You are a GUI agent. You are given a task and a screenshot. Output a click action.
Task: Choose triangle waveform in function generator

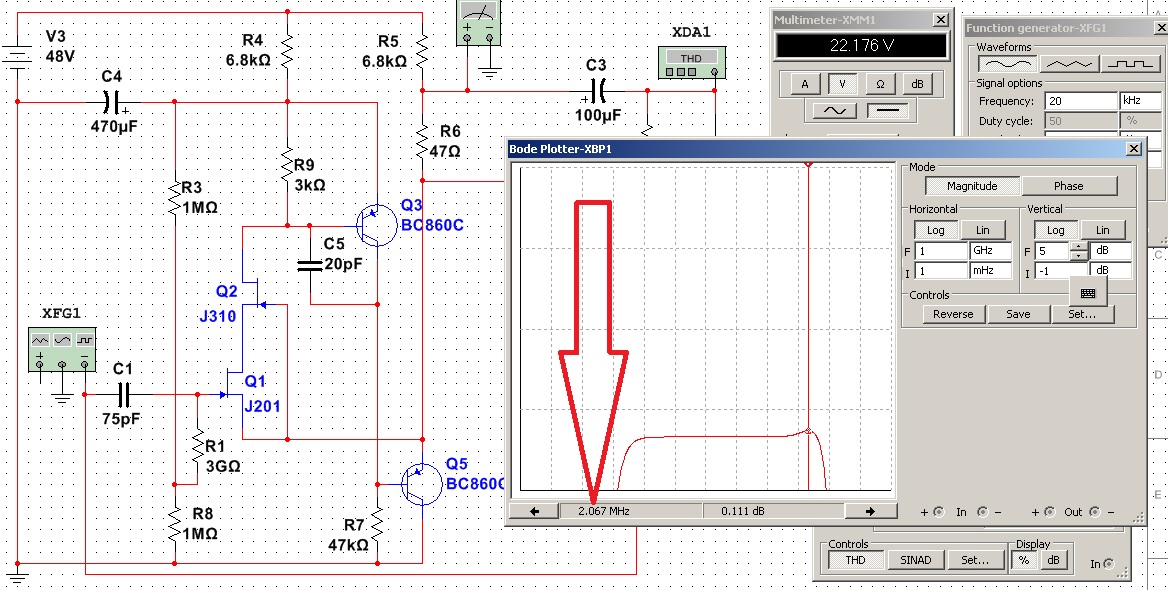click(1069, 65)
